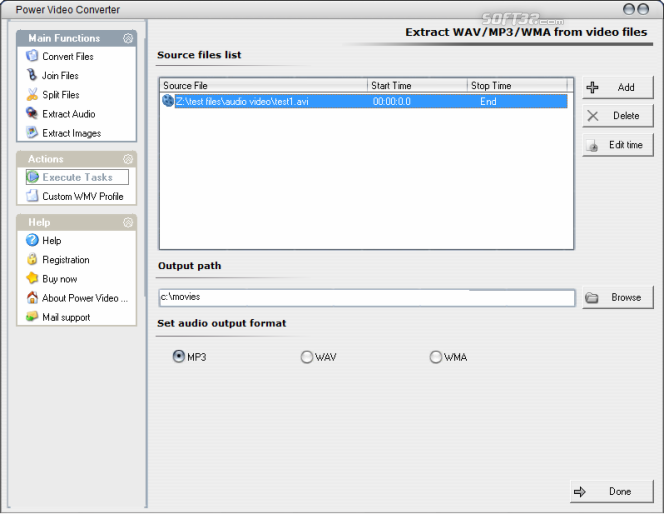Viewport: 664px width, 514px height.
Task: Click the film reel icon of test1.avi
Action: (168, 101)
